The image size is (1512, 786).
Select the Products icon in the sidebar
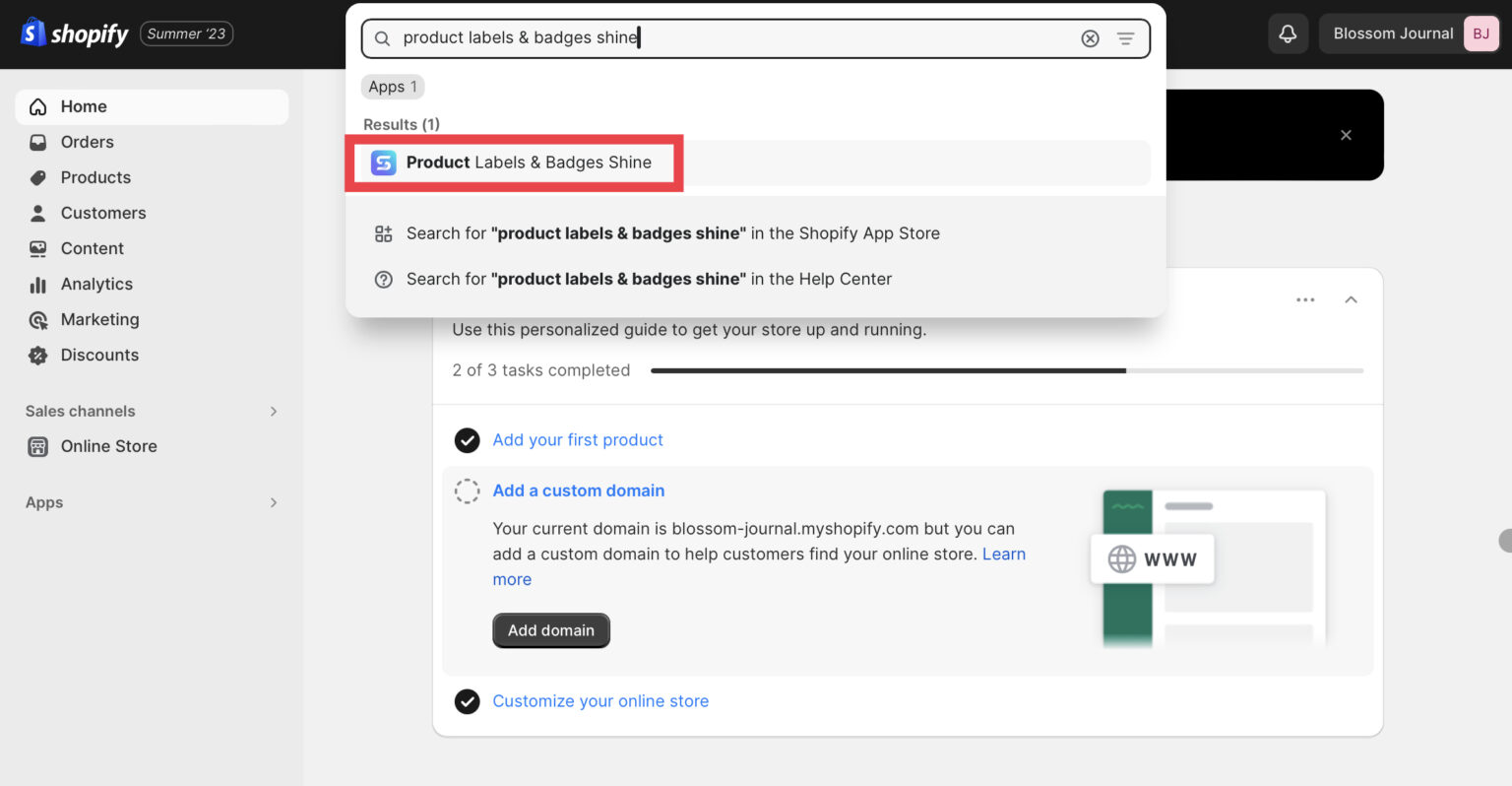tap(37, 177)
